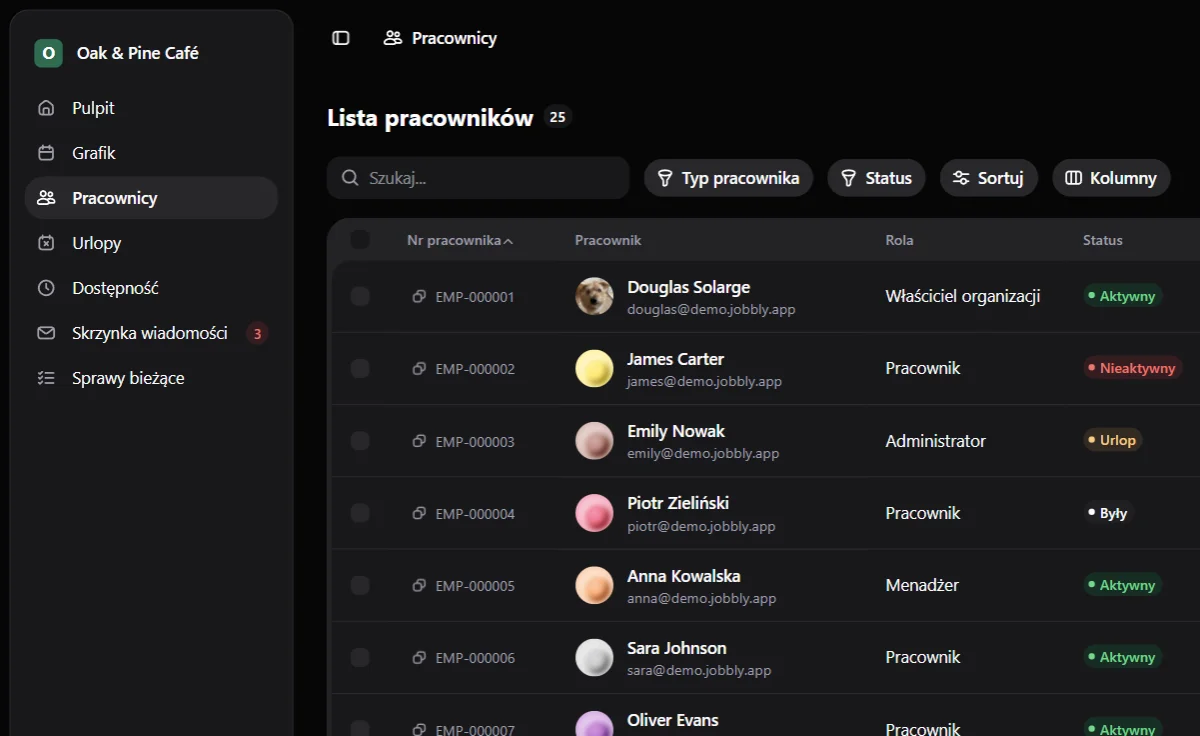Open Anna Kowalska's profile name
Screen dimensions: 1200x736
(684, 576)
